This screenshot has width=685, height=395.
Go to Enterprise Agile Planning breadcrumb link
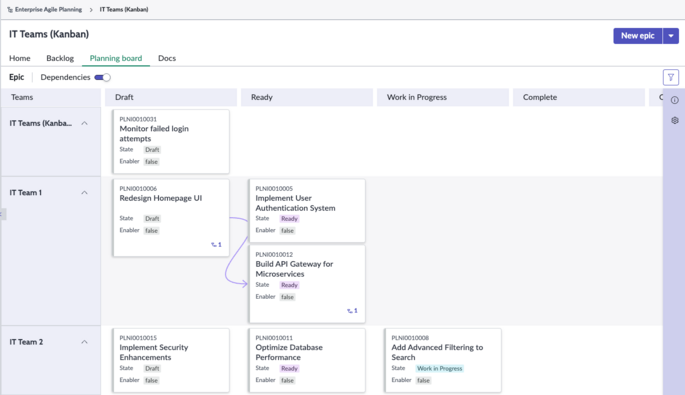click(x=48, y=10)
